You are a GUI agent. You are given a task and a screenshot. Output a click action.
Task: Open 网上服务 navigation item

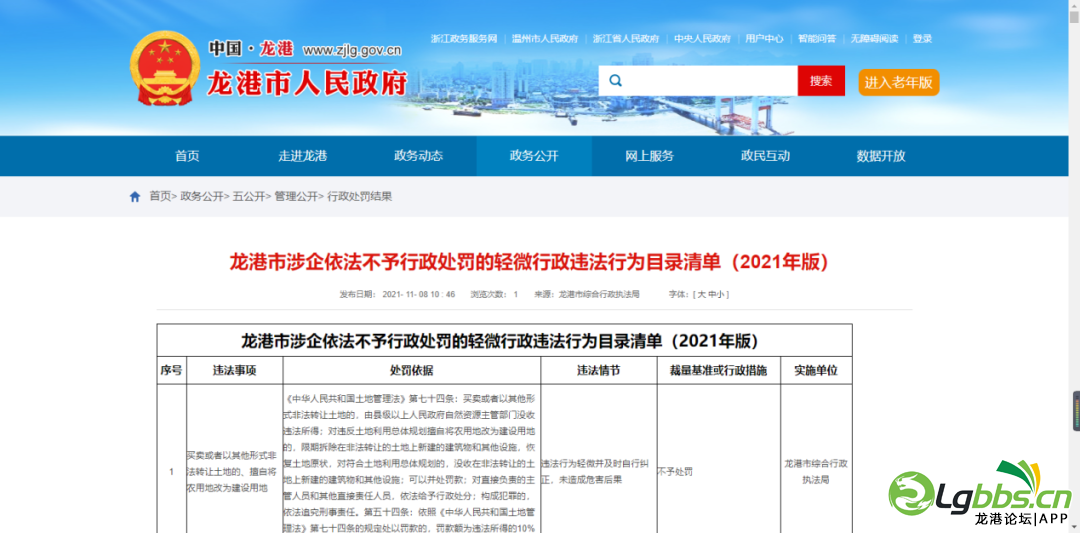pyautogui.click(x=650, y=156)
